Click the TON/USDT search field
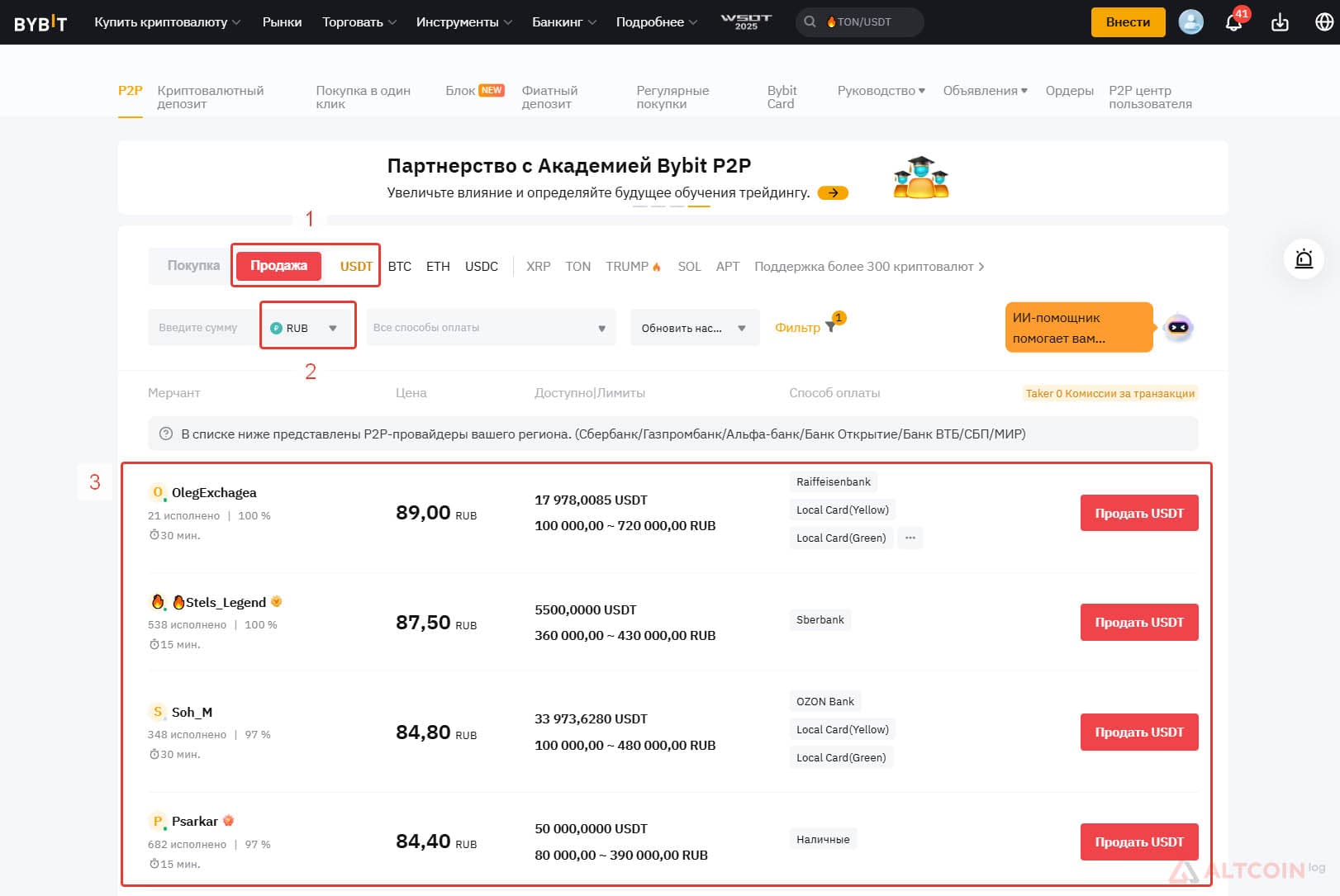Image resolution: width=1340 pixels, height=896 pixels. click(x=860, y=22)
